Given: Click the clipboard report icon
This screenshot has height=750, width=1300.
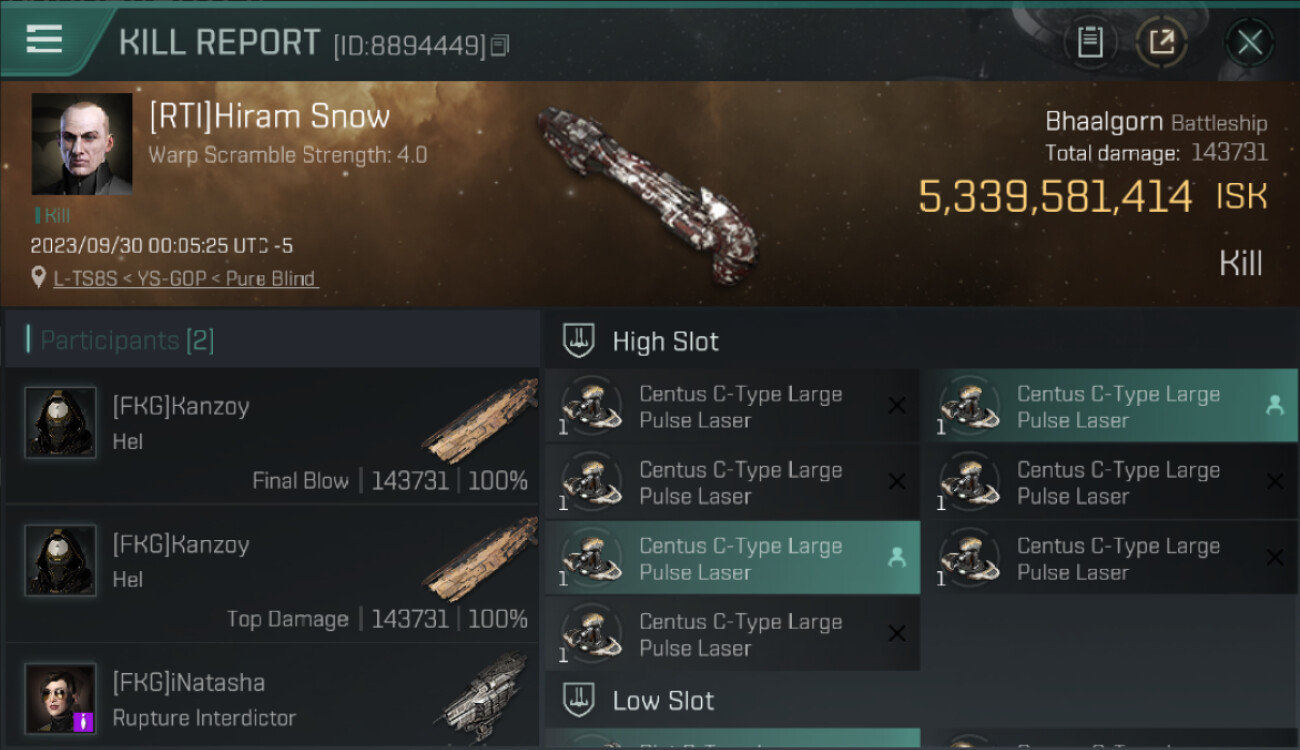Looking at the screenshot, I should 1090,42.
